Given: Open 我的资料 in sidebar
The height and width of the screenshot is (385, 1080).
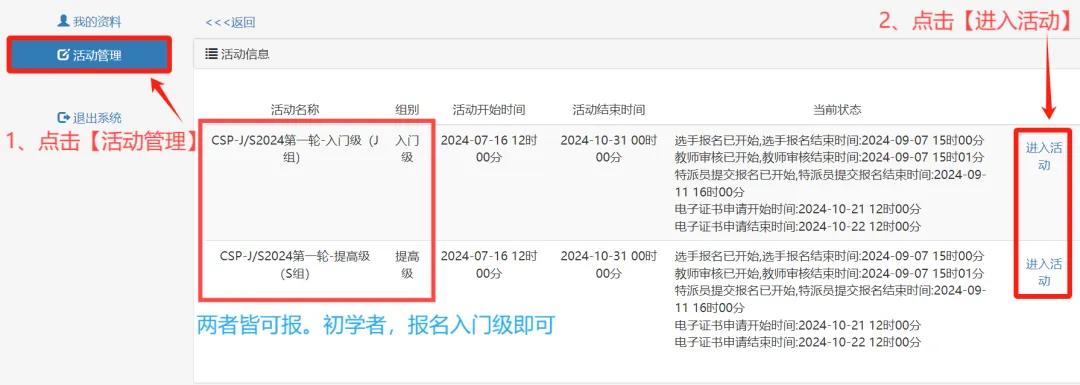Looking at the screenshot, I should pos(90,21).
